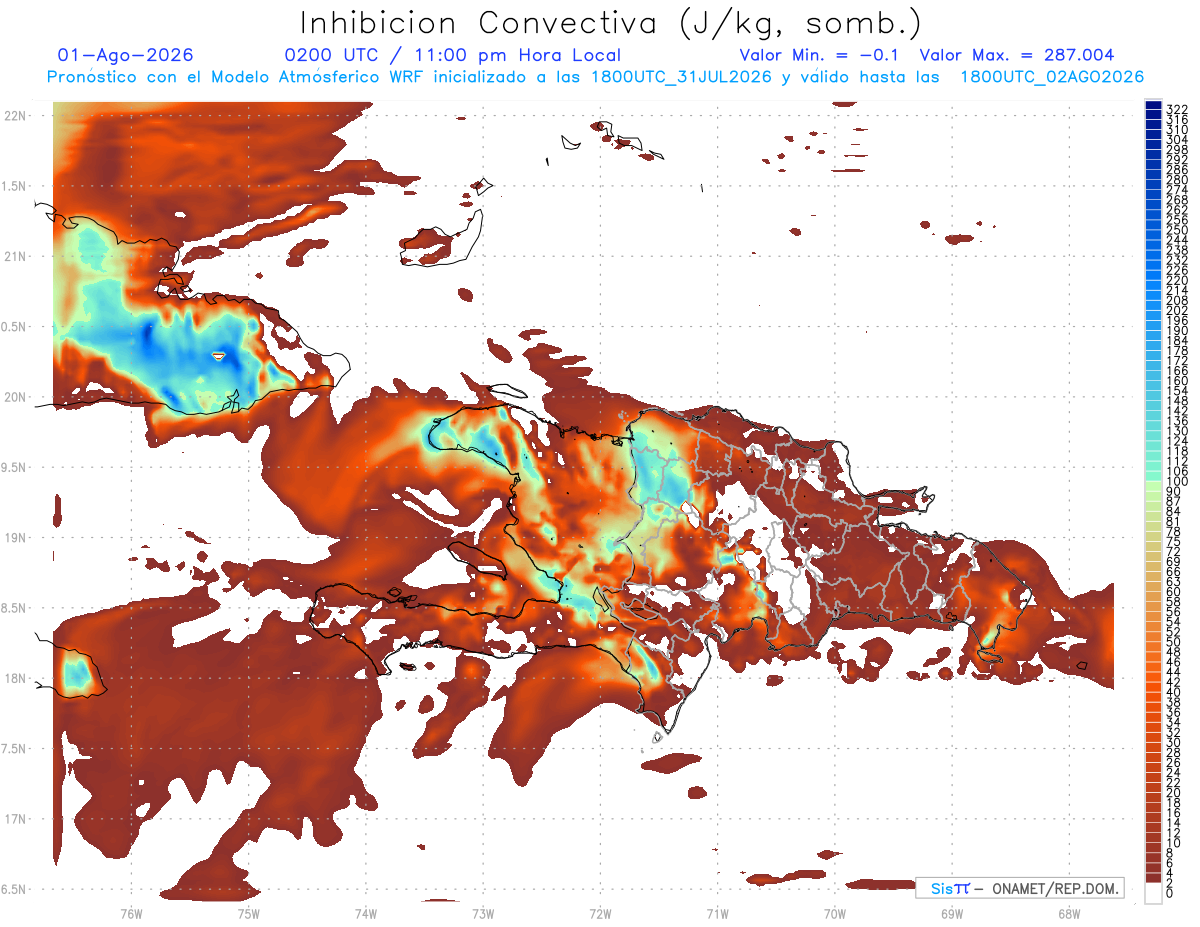Click longitude label '69W'
The height and width of the screenshot is (927, 1200).
tap(952, 912)
